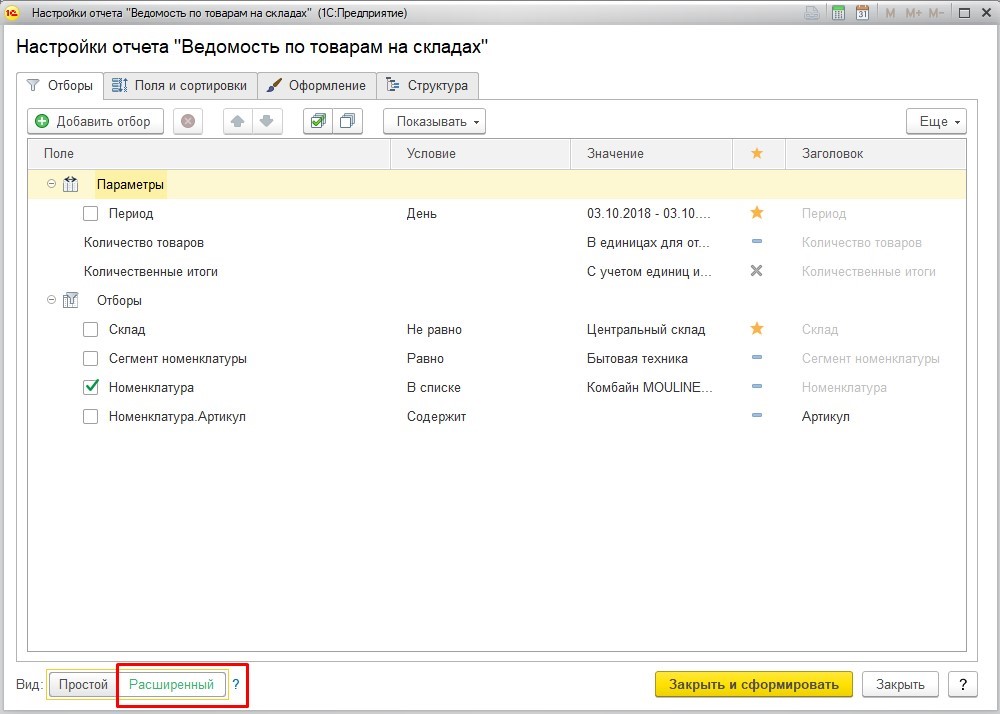This screenshot has height=714, width=1000.
Task: Tick the Сегмент номенклатуры checkbox
Action: (x=91, y=358)
